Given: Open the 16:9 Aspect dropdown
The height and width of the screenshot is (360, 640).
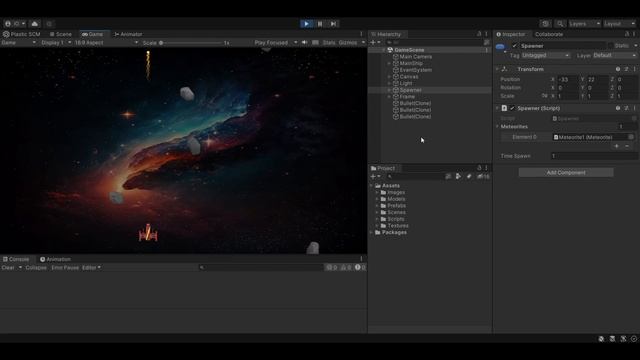Looking at the screenshot, I should tap(106, 42).
